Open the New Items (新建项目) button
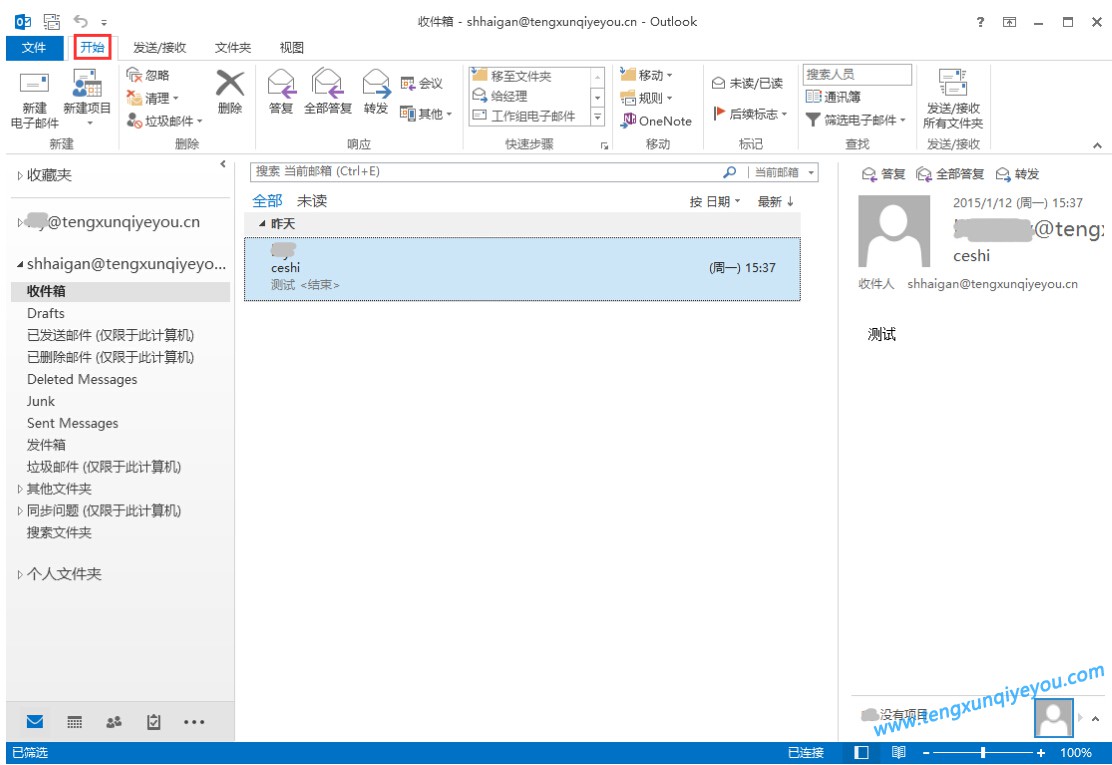Image resolution: width=1112 pixels, height=765 pixels. tap(87, 99)
